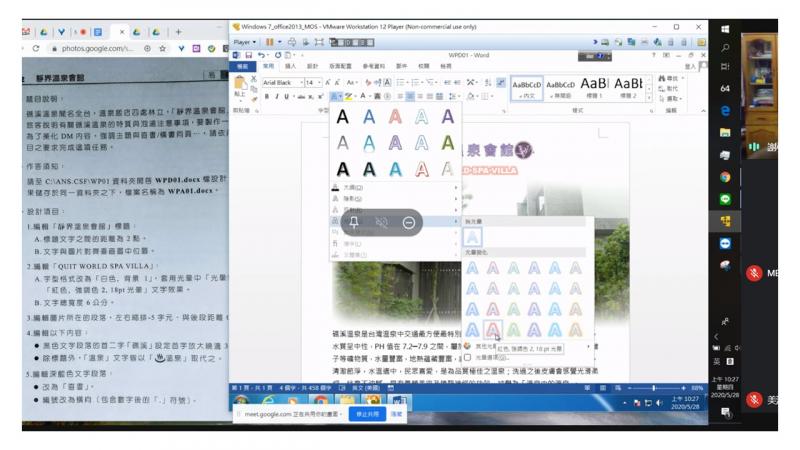Click the Bold button in Word ribbon
Image resolution: width=800 pixels, height=450 pixels.
point(266,96)
